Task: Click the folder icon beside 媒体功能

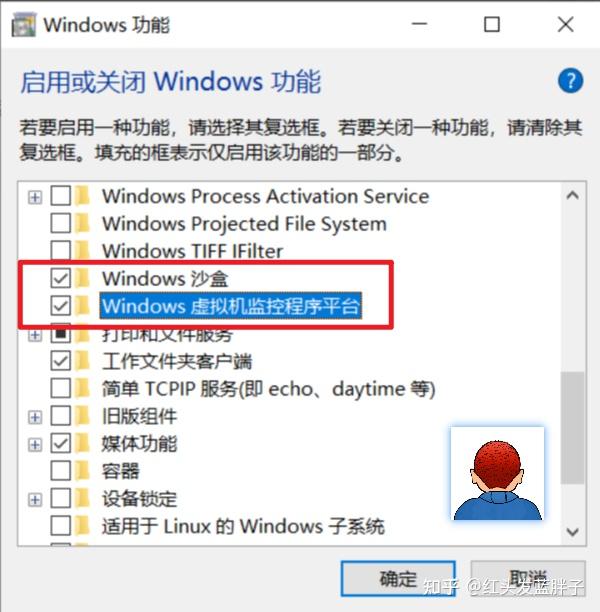Action: click(x=82, y=443)
